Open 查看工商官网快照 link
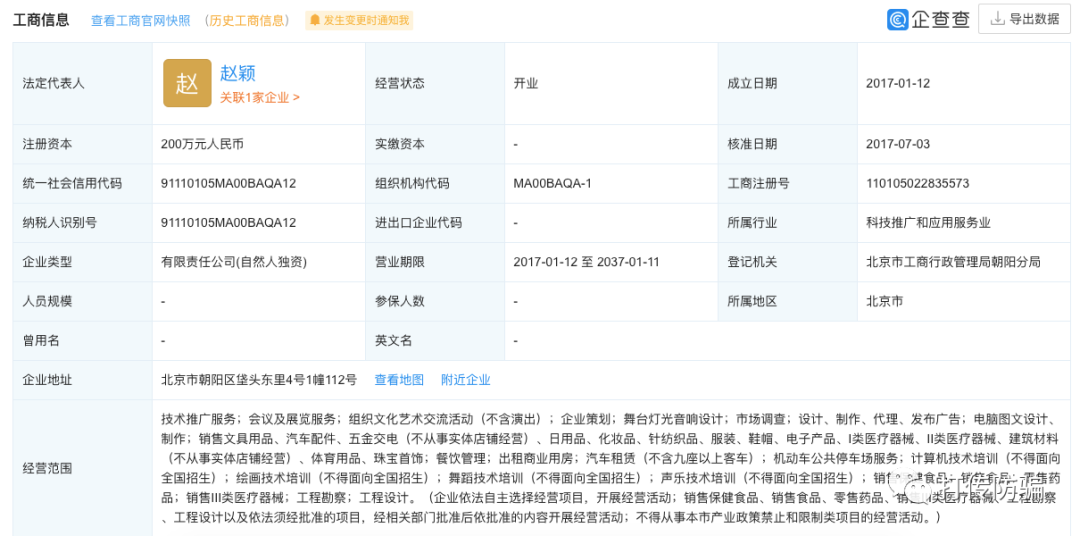The image size is (1080, 536). tap(141, 20)
